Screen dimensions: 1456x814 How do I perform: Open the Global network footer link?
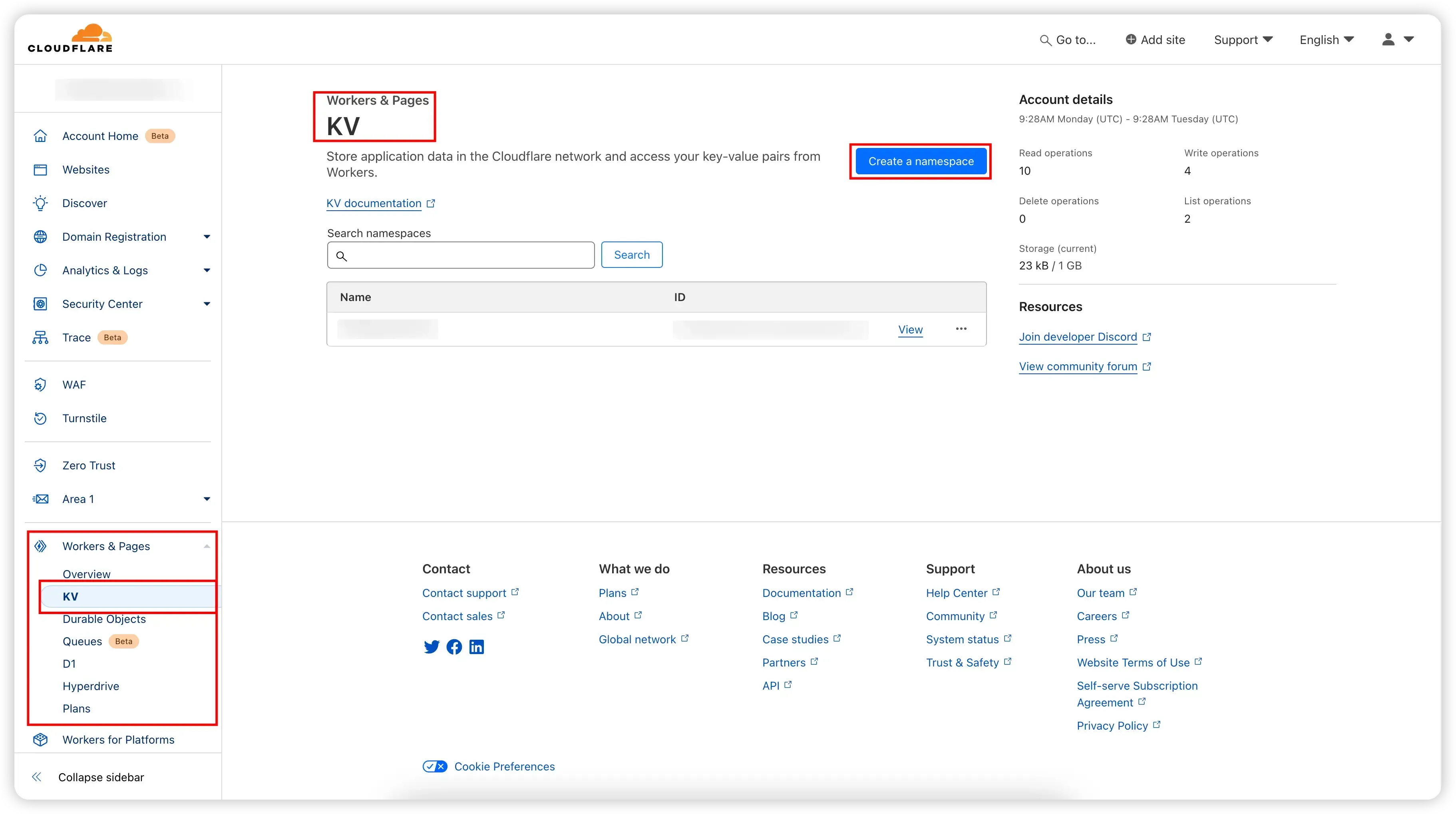tap(637, 639)
